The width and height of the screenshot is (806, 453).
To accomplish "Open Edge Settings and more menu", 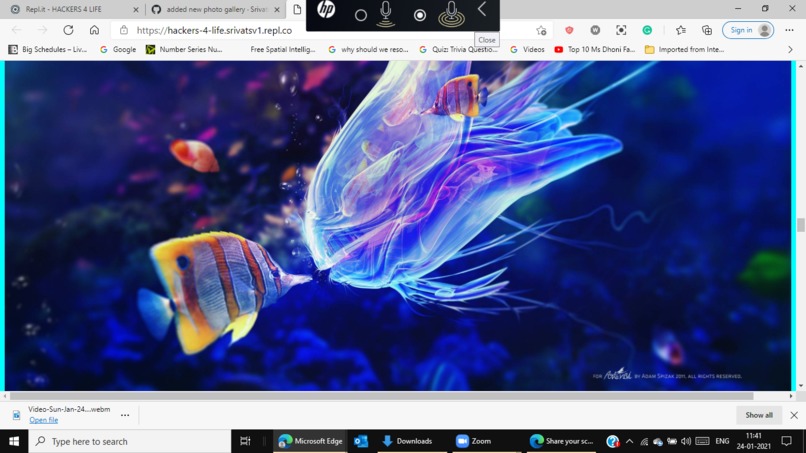I will (790, 30).
